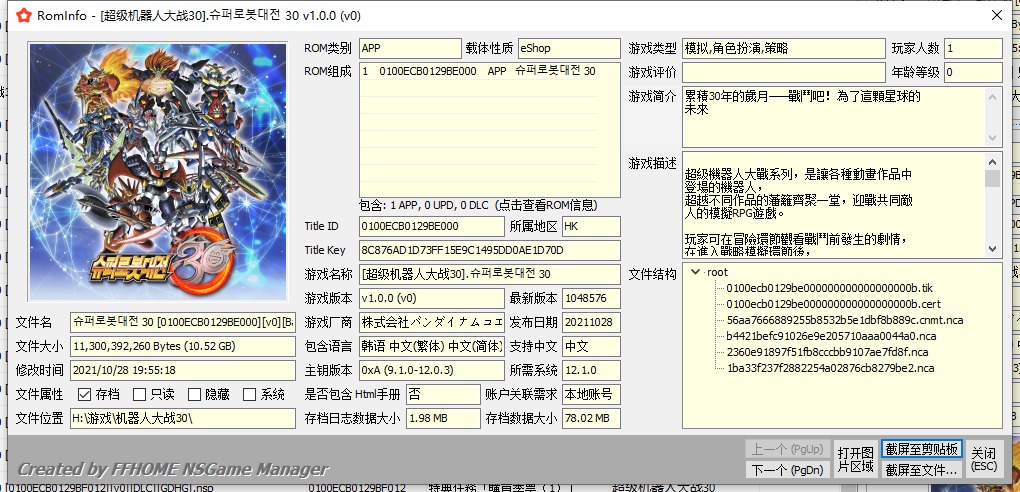
Task: Click the 游戏描述 scrollbar down arrow
Action: click(993, 248)
